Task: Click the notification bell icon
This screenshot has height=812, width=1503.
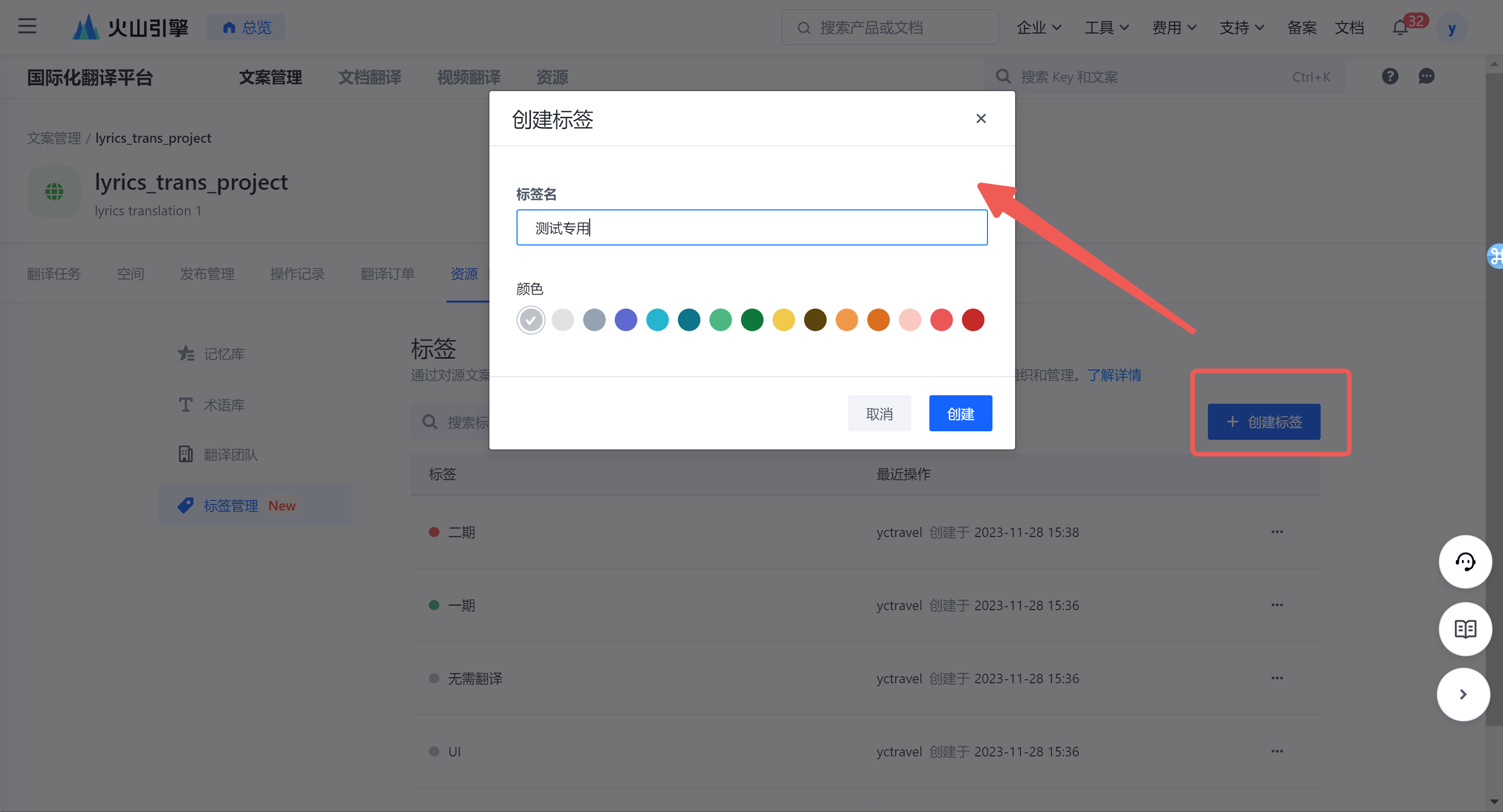Action: click(x=1400, y=28)
